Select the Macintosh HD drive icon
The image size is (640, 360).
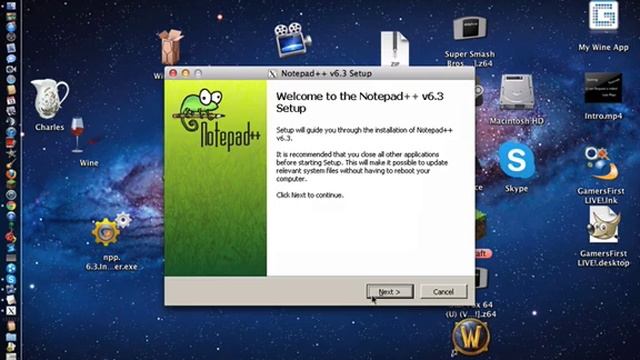click(517, 92)
